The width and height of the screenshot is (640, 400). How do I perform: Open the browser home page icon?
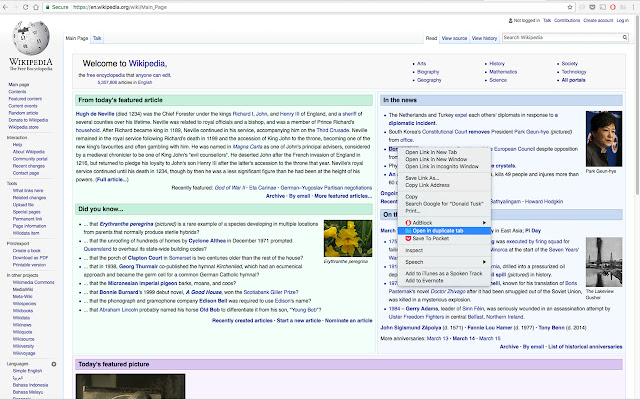[36, 7]
